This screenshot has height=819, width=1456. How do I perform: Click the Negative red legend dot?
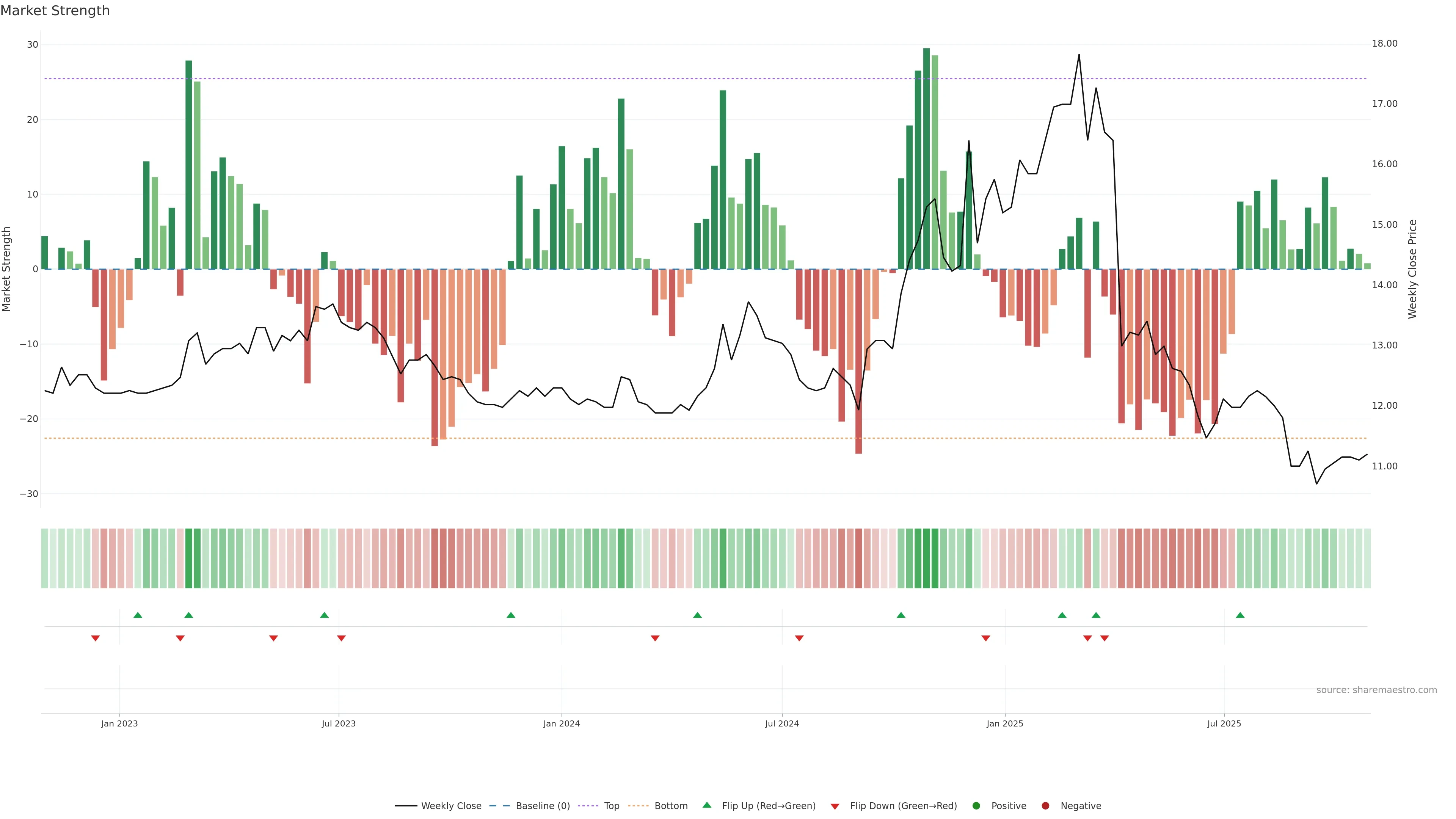1045,806
